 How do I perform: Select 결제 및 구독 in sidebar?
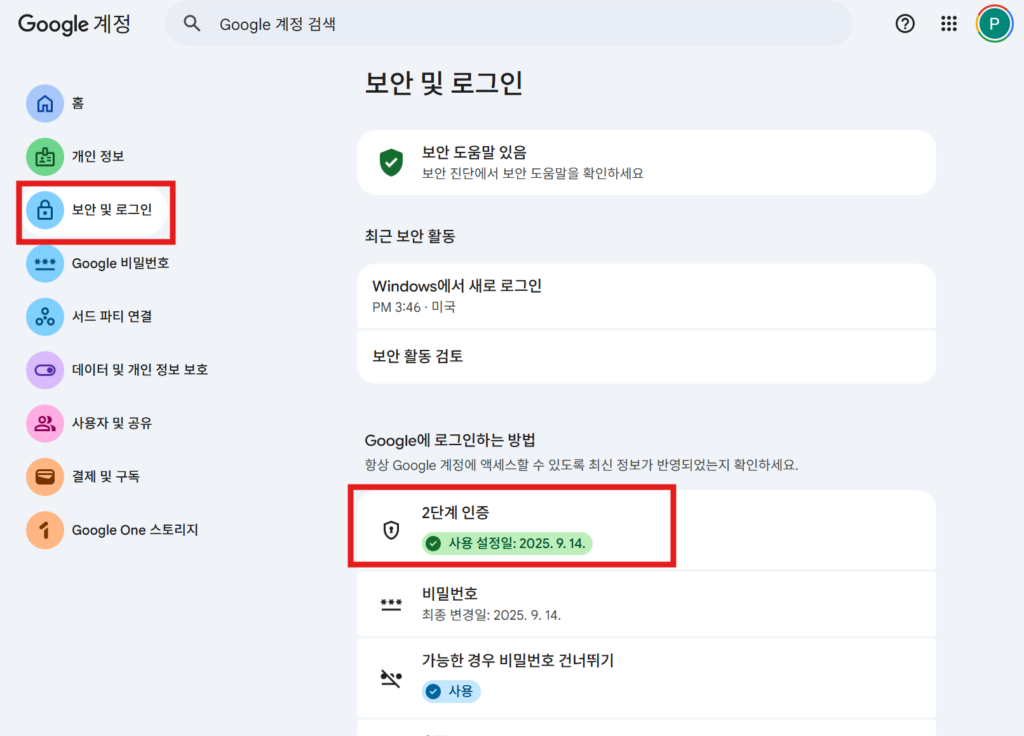coord(105,477)
